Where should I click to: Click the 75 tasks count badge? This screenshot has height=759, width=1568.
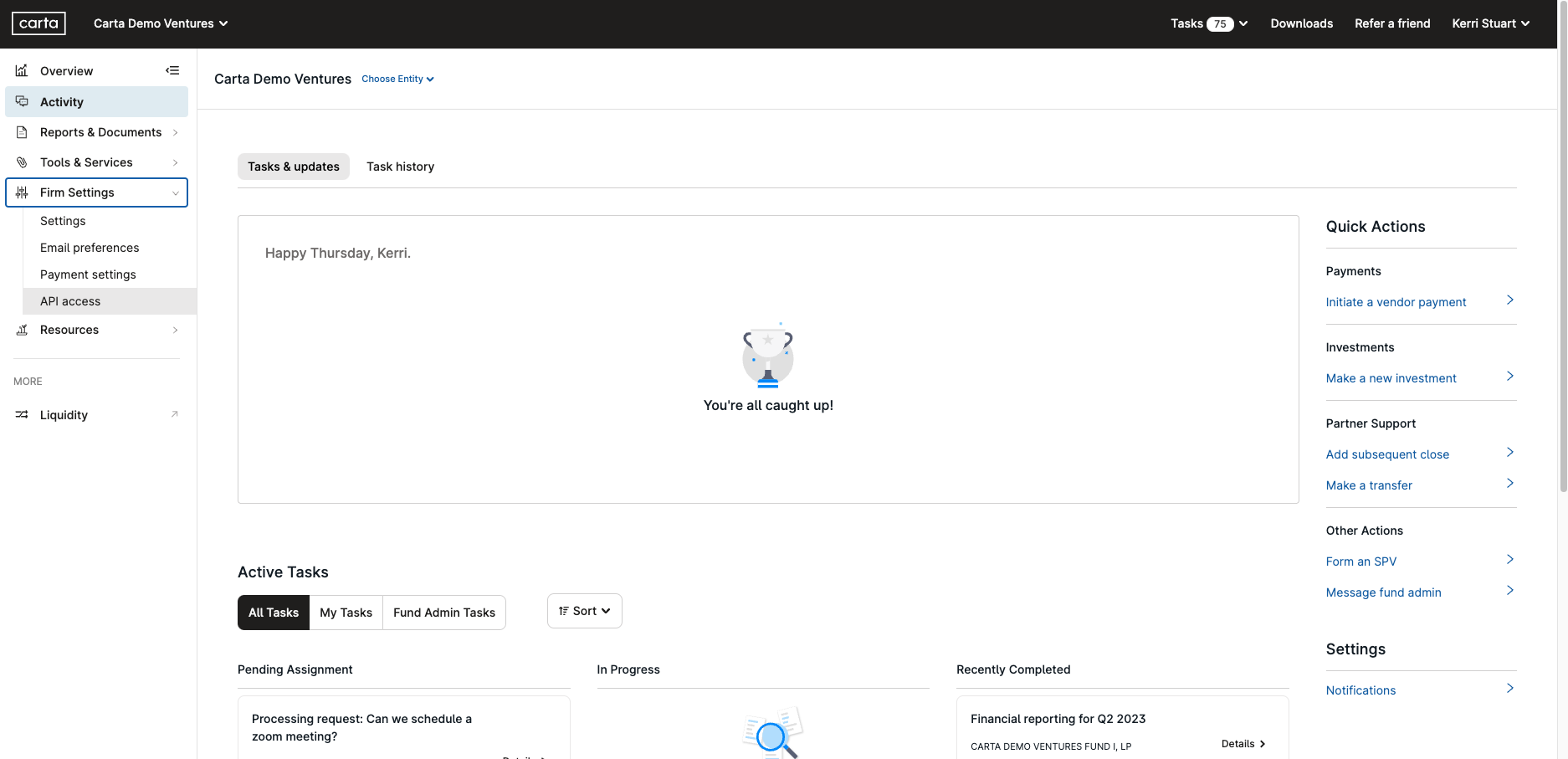pyautogui.click(x=1220, y=23)
